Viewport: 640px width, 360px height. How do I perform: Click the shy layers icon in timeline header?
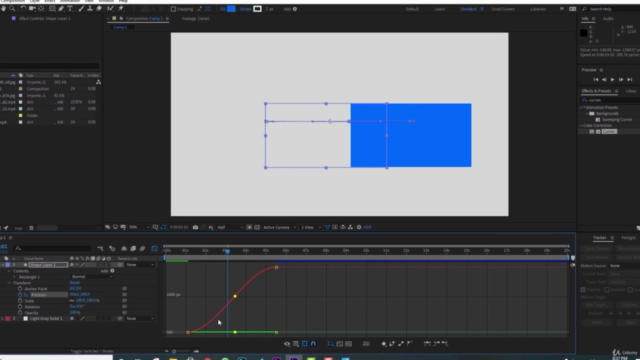click(124, 248)
